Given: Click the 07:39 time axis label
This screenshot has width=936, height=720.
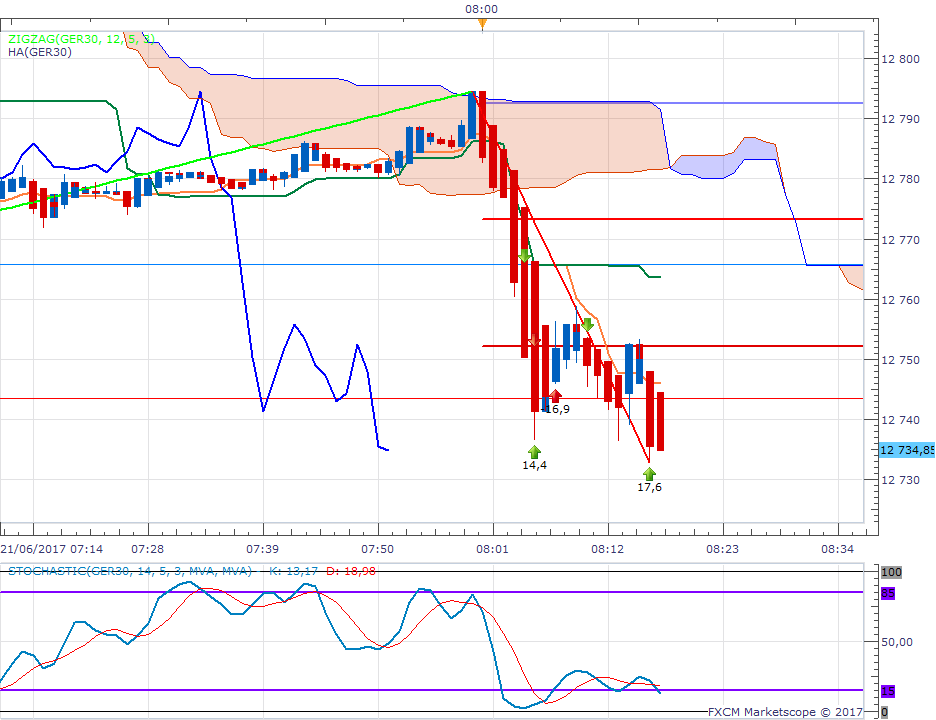Looking at the screenshot, I should [263, 549].
